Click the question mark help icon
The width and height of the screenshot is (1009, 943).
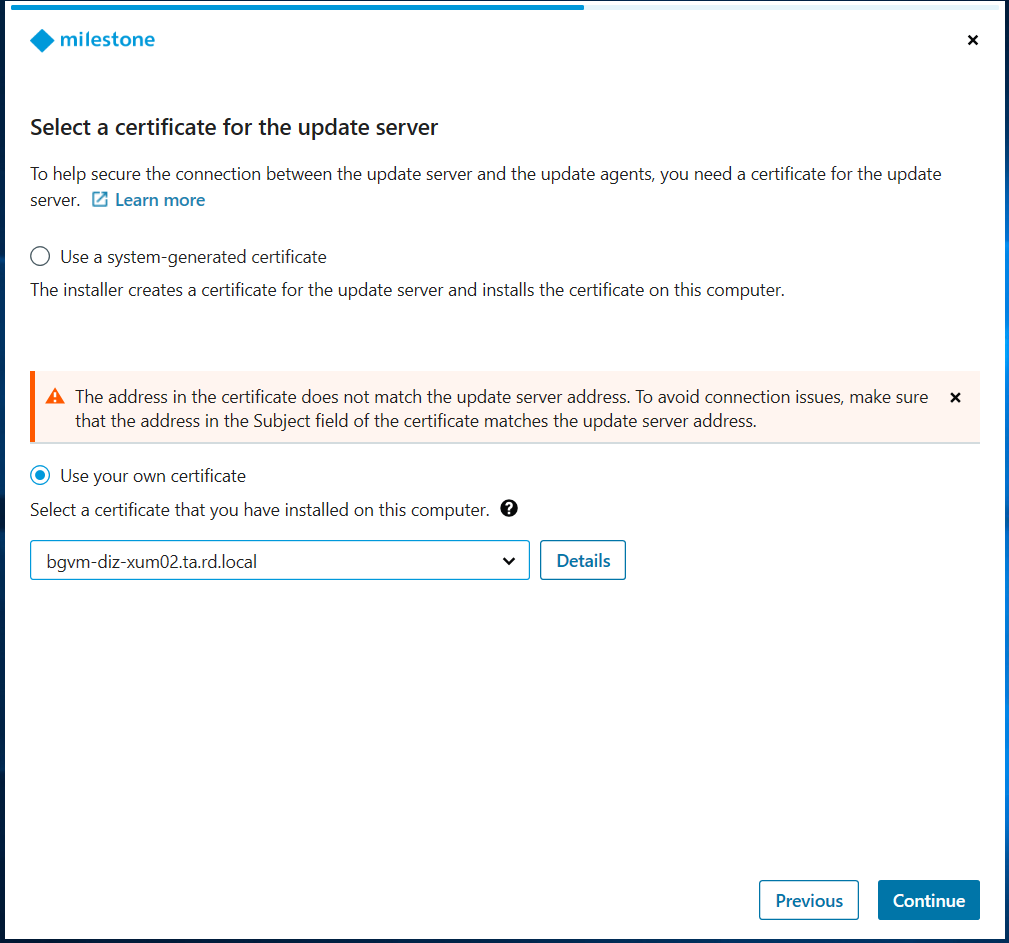[509, 509]
